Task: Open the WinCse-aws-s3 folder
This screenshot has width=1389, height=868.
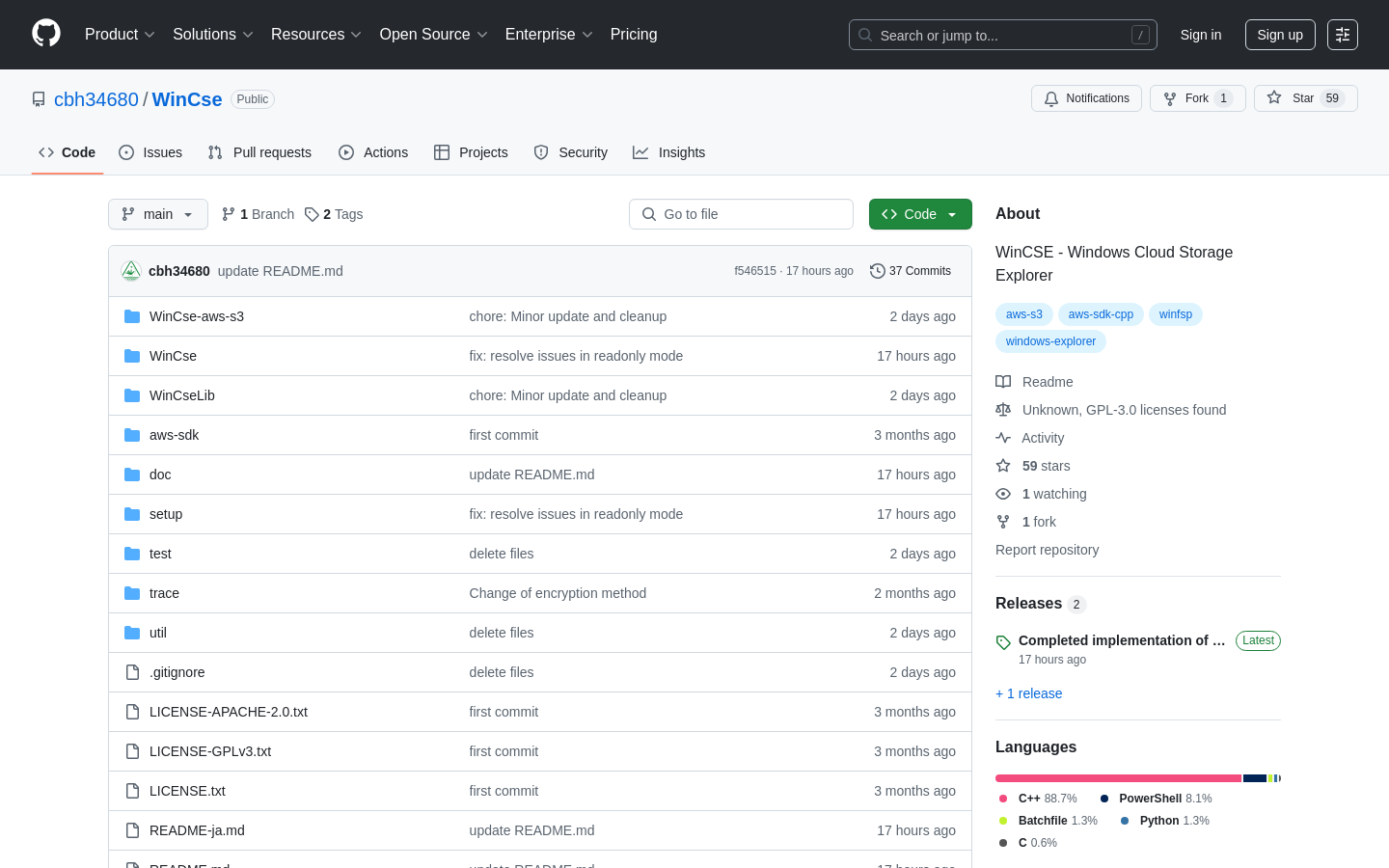Action: click(x=197, y=316)
